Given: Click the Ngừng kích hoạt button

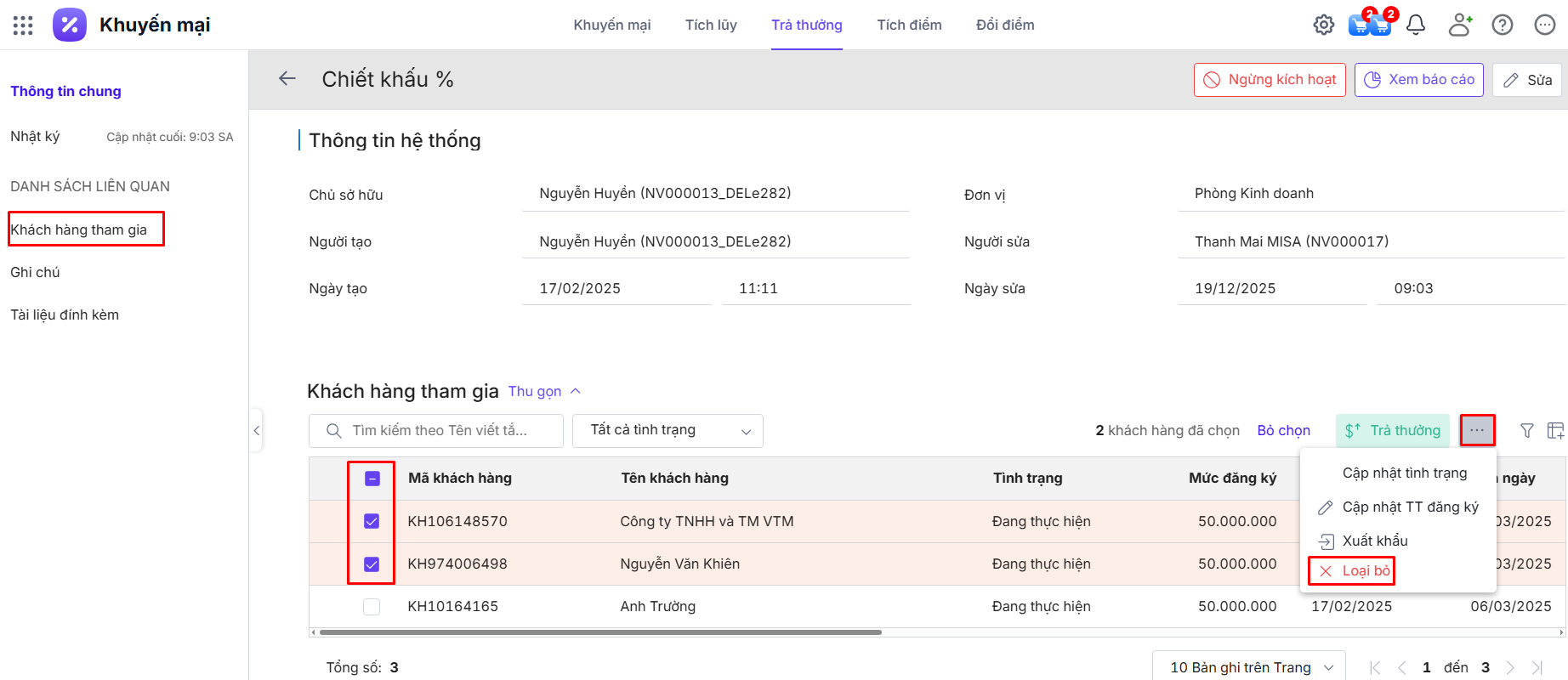Looking at the screenshot, I should click(1270, 80).
